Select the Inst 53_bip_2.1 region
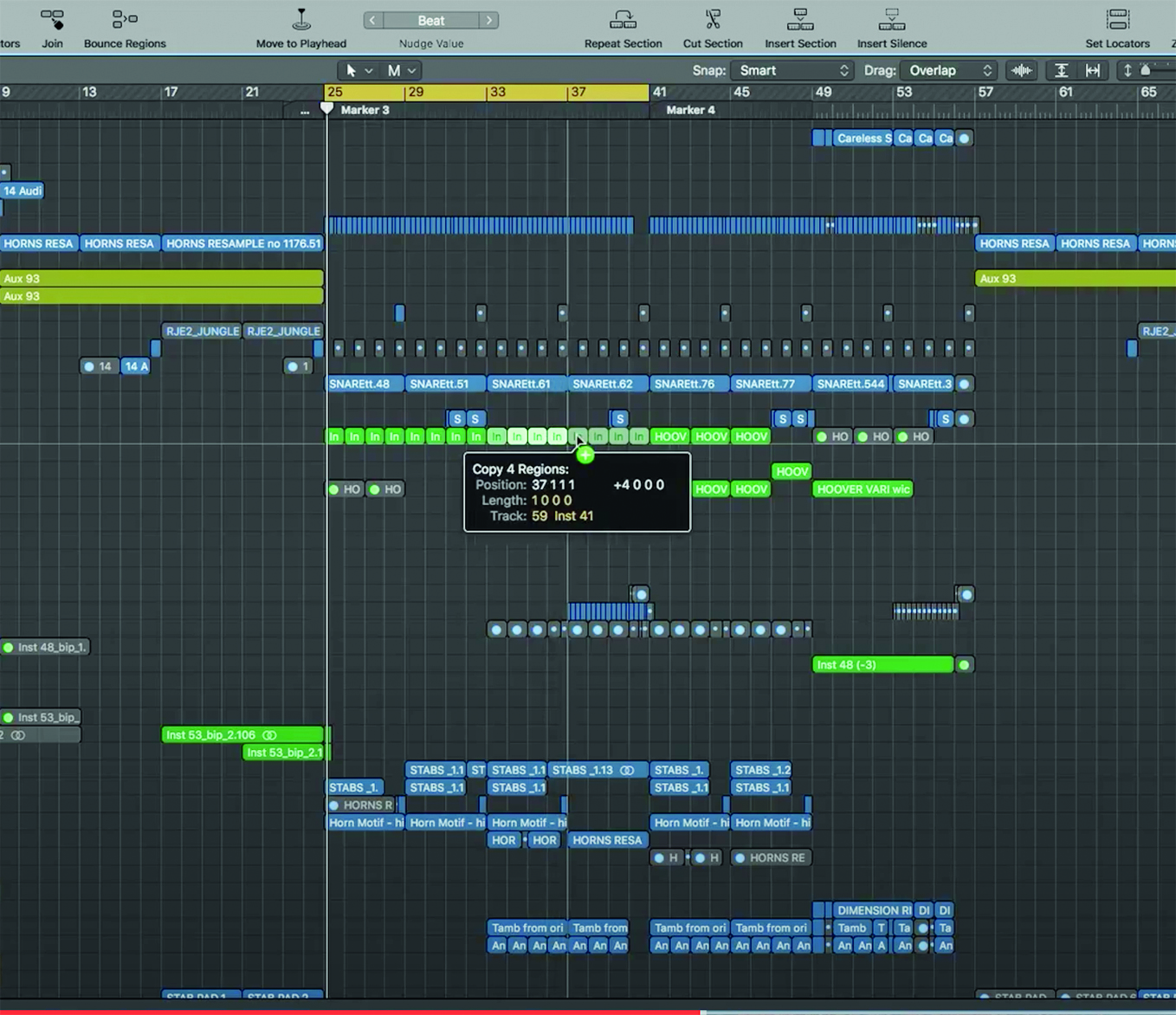 tap(283, 753)
